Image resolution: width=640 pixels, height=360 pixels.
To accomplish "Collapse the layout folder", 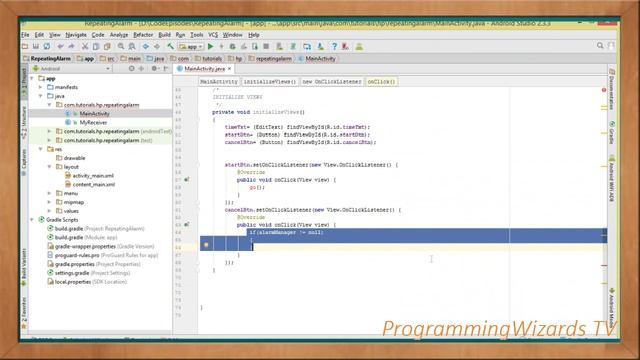I will (50, 167).
